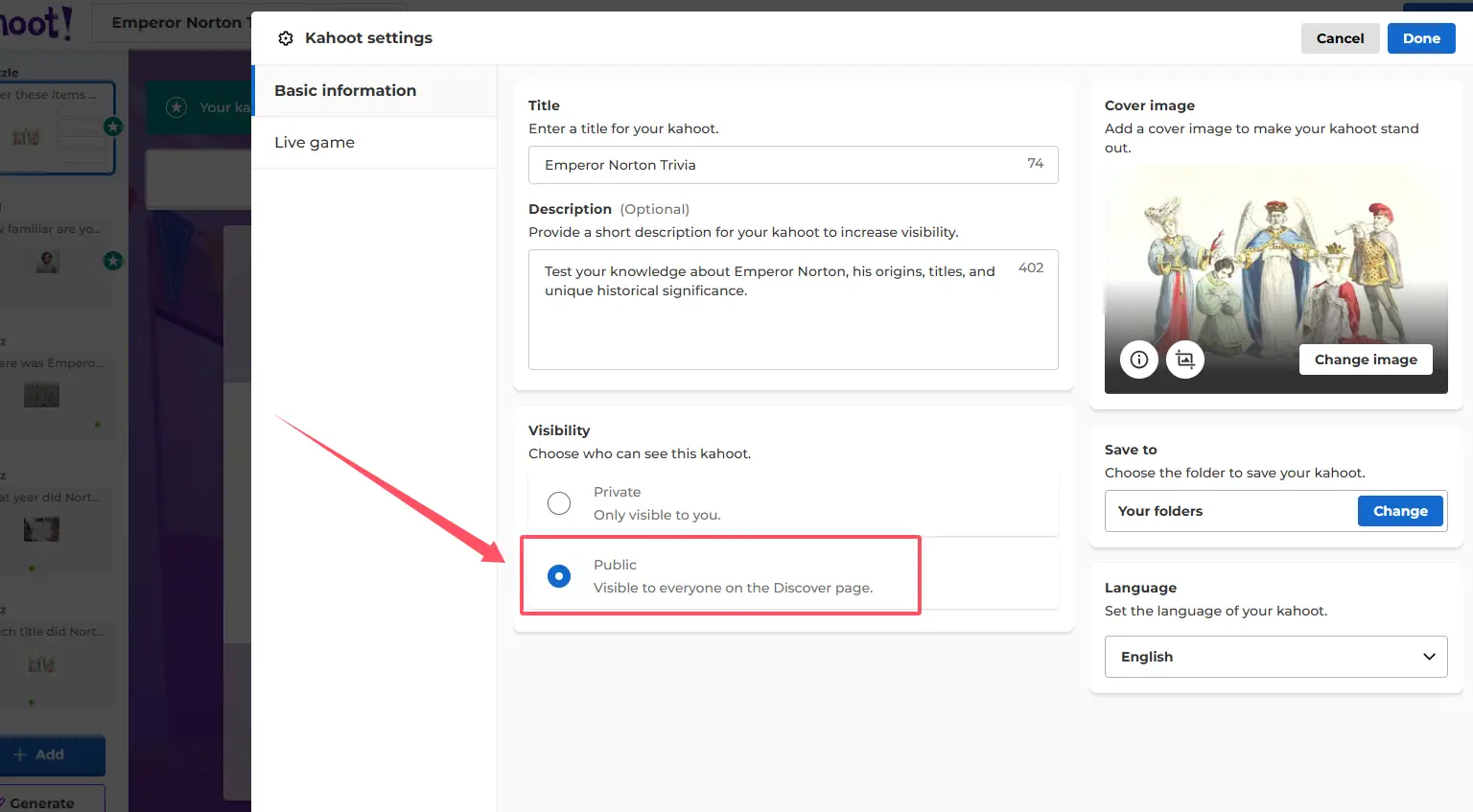Click the Change image button
1473x812 pixels.
[x=1365, y=360]
